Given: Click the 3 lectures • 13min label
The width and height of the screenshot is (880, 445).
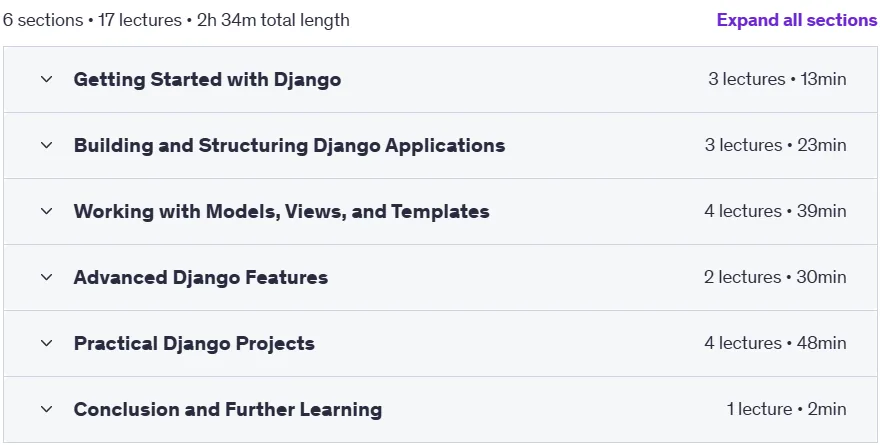Looking at the screenshot, I should pos(777,79).
